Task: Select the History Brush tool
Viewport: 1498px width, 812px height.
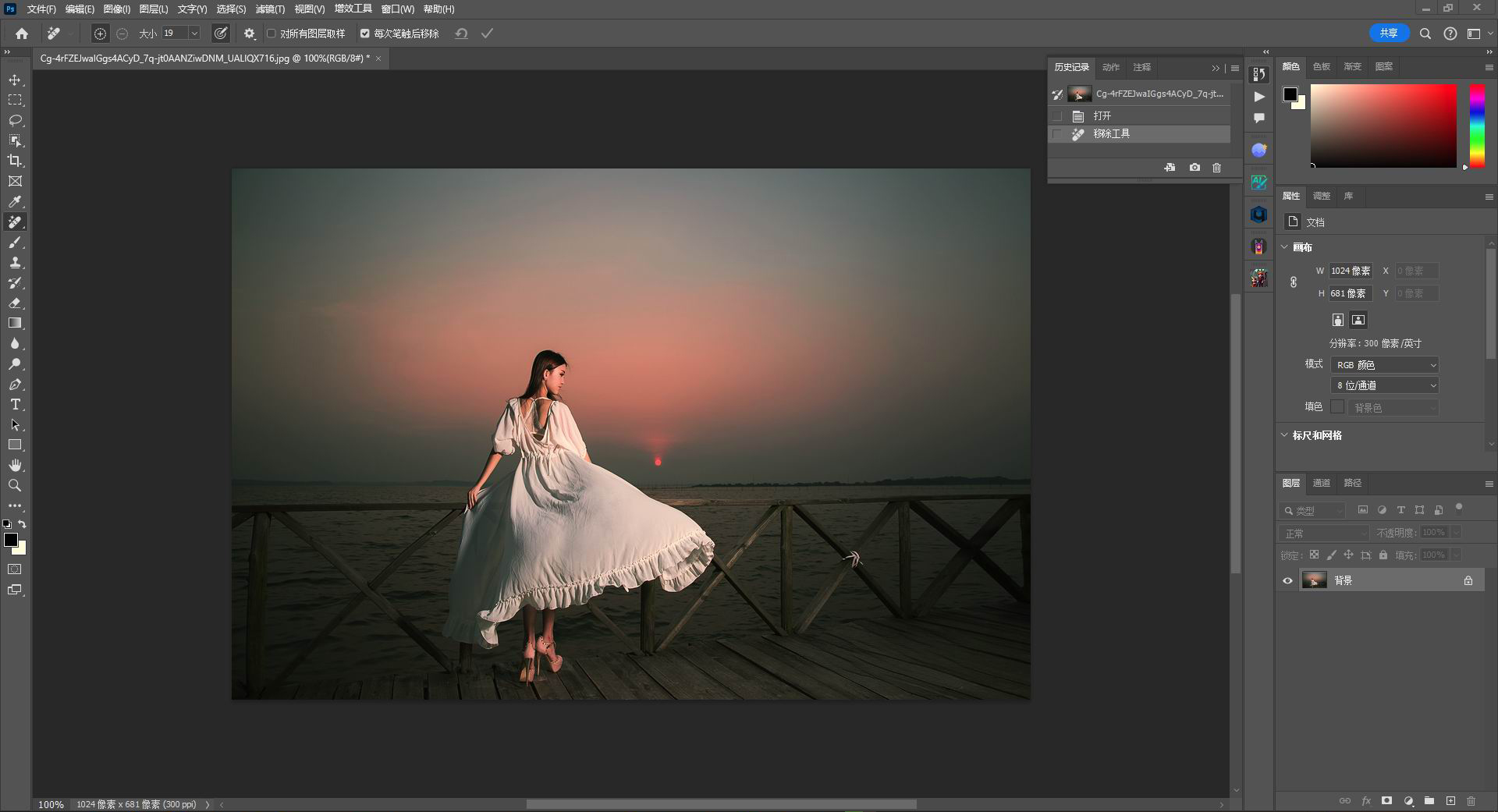Action: click(x=15, y=283)
